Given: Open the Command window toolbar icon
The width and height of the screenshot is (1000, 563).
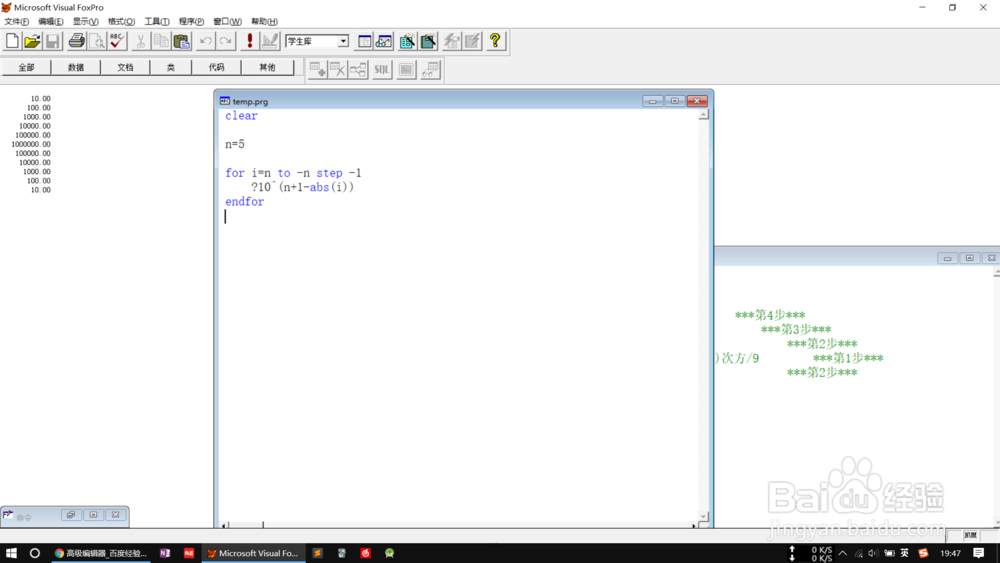Looking at the screenshot, I should (364, 41).
